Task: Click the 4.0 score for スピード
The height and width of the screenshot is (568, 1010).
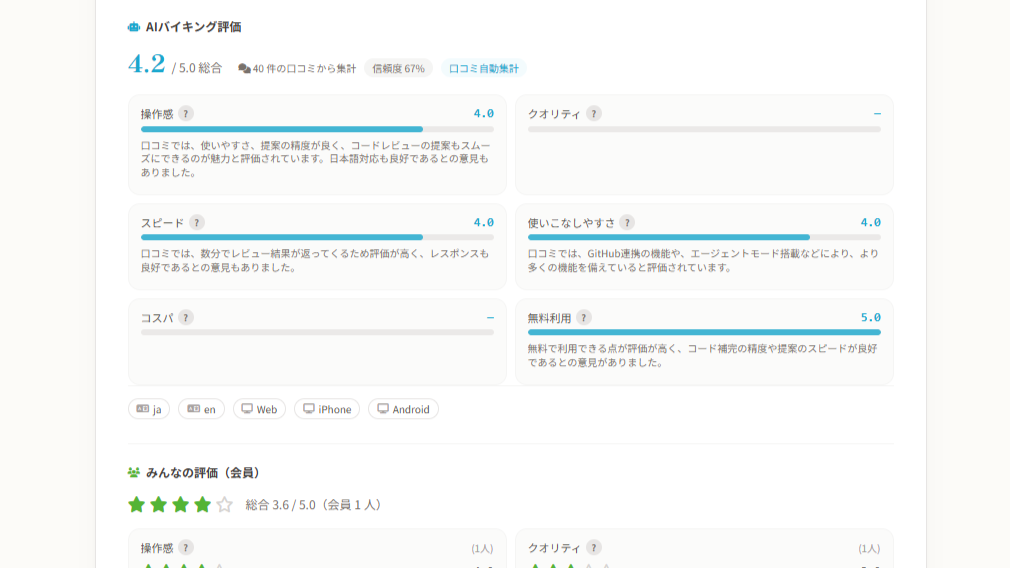Action: (484, 222)
